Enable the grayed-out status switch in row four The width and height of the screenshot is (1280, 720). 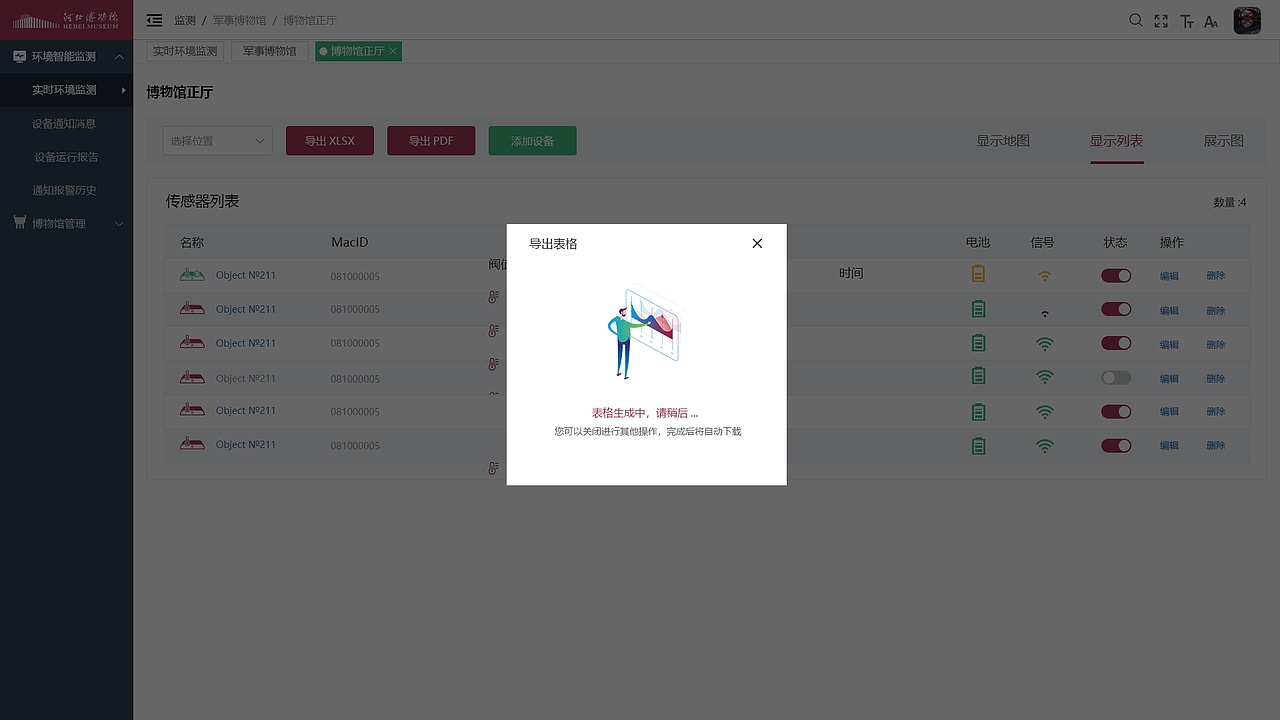1116,377
